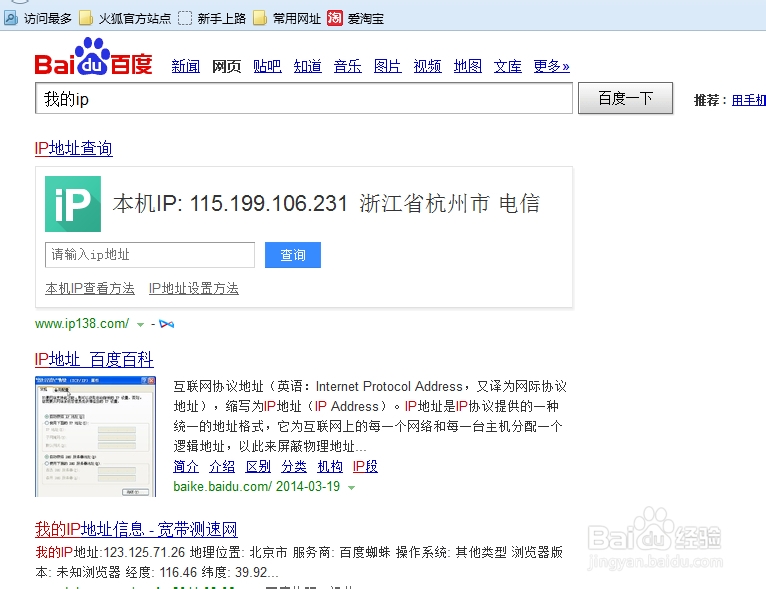The image size is (766, 589).
Task: Open the 更多» menu link
Action: [552, 66]
